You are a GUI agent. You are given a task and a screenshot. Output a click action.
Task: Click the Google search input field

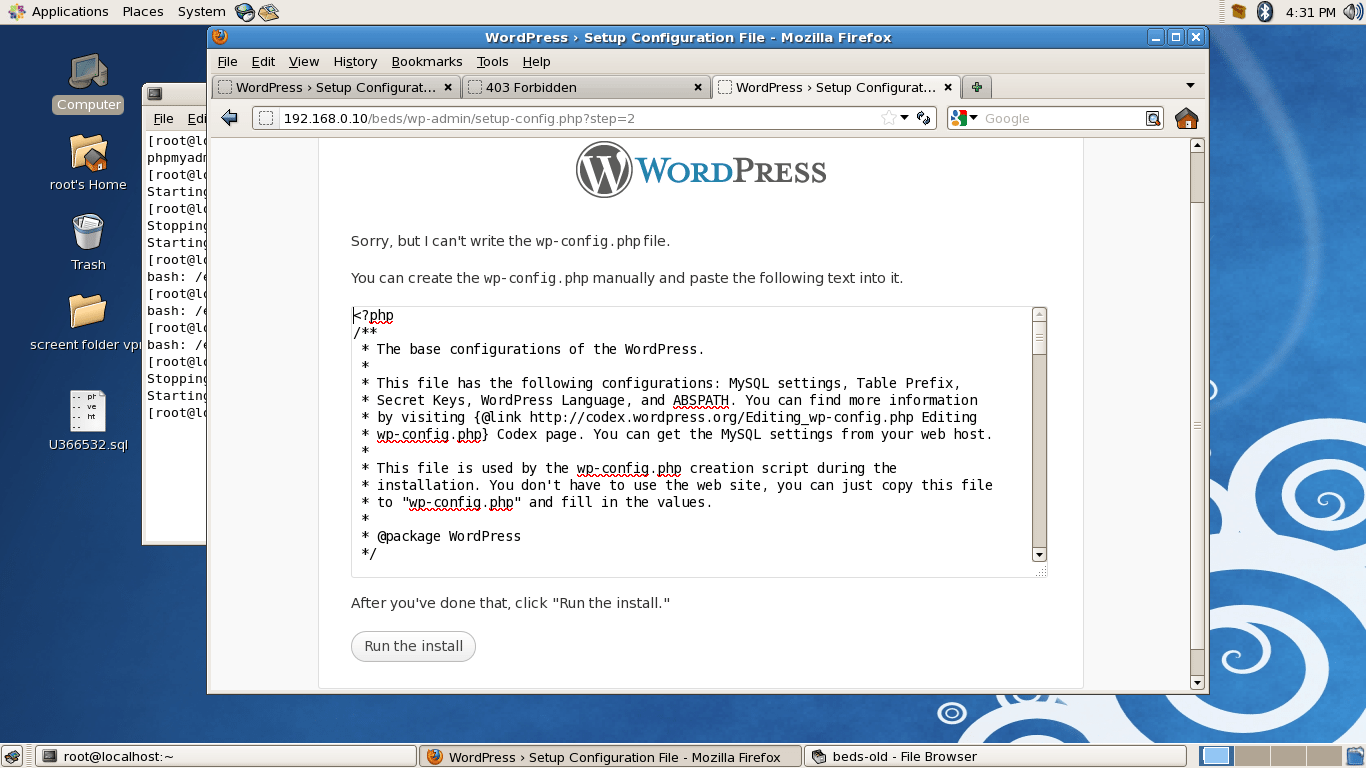click(x=1063, y=118)
